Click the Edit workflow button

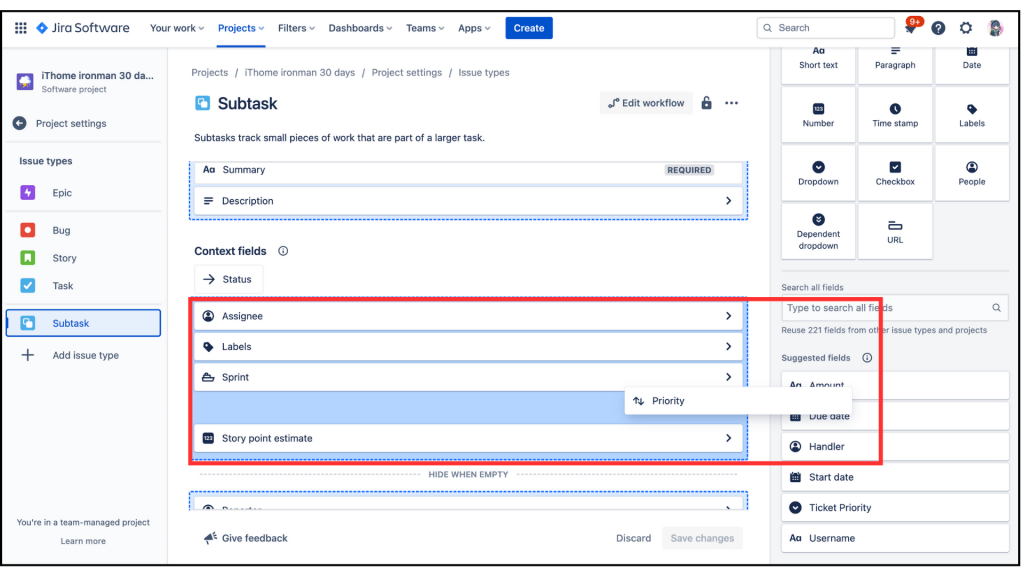tap(646, 103)
